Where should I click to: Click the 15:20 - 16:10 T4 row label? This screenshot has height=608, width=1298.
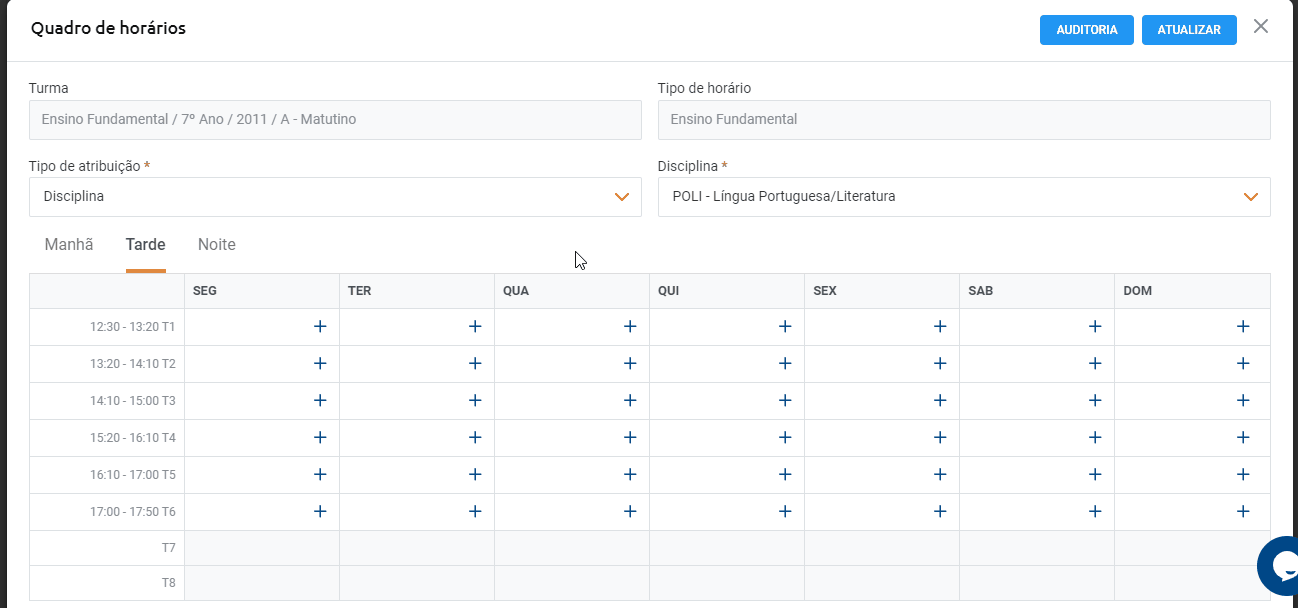tap(132, 438)
